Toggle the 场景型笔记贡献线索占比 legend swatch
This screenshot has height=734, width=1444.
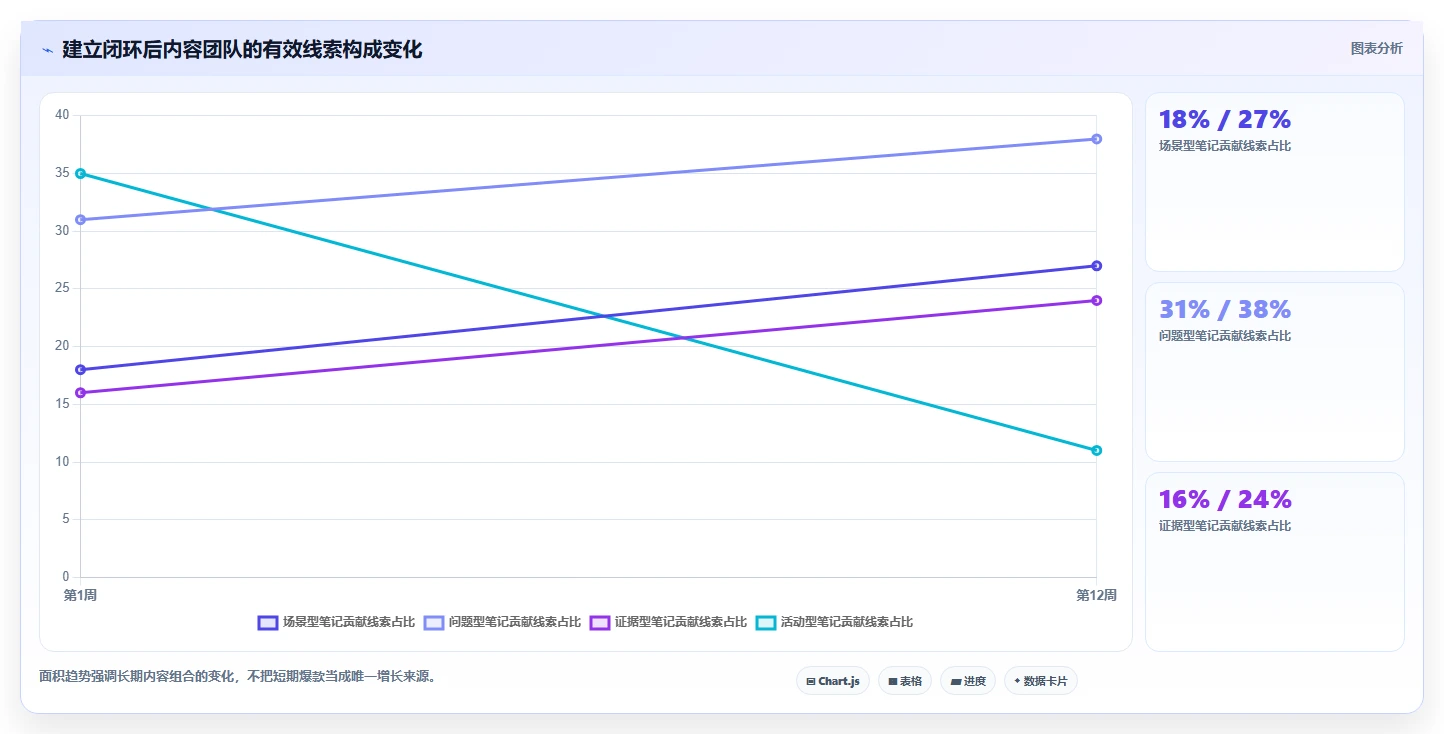(x=268, y=622)
